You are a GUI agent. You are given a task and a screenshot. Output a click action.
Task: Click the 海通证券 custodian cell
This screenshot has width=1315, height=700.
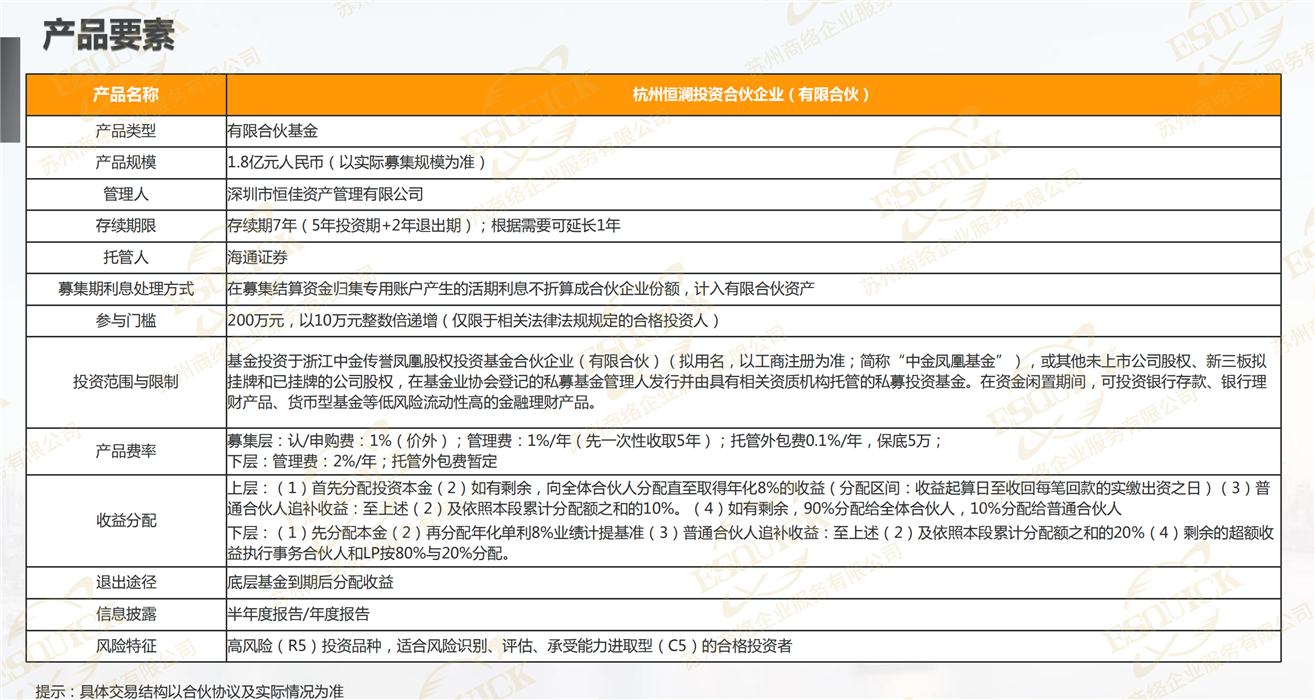(x=258, y=258)
